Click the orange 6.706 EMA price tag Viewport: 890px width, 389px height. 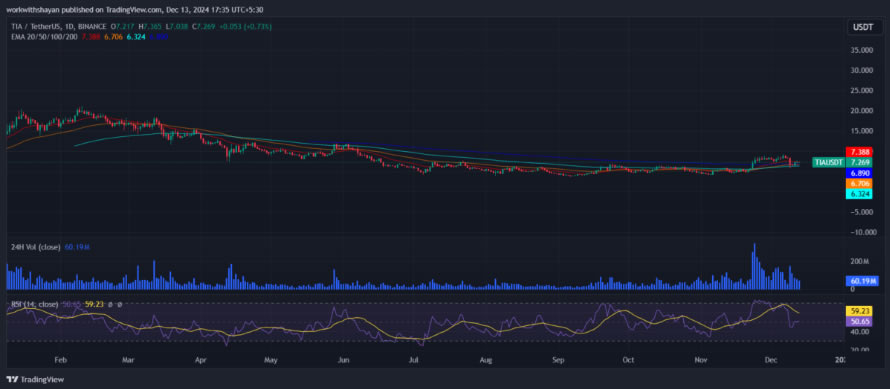[859, 183]
